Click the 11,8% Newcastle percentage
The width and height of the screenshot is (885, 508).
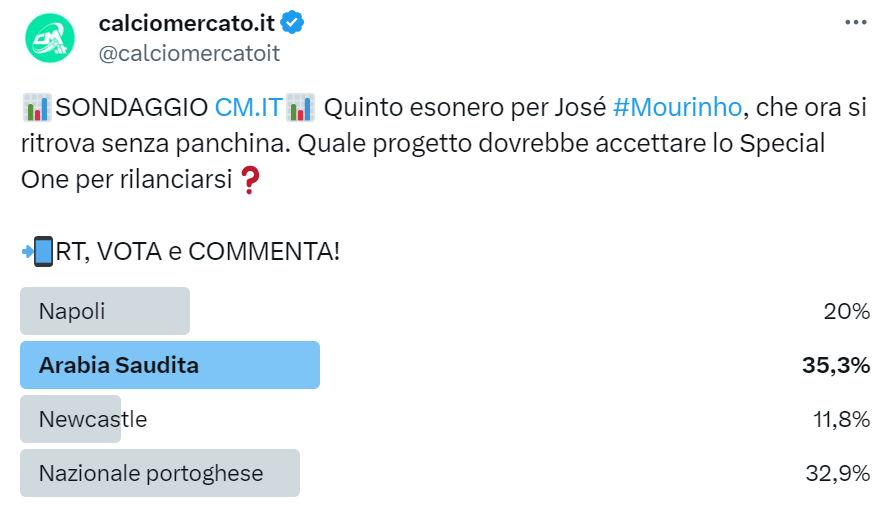click(840, 419)
